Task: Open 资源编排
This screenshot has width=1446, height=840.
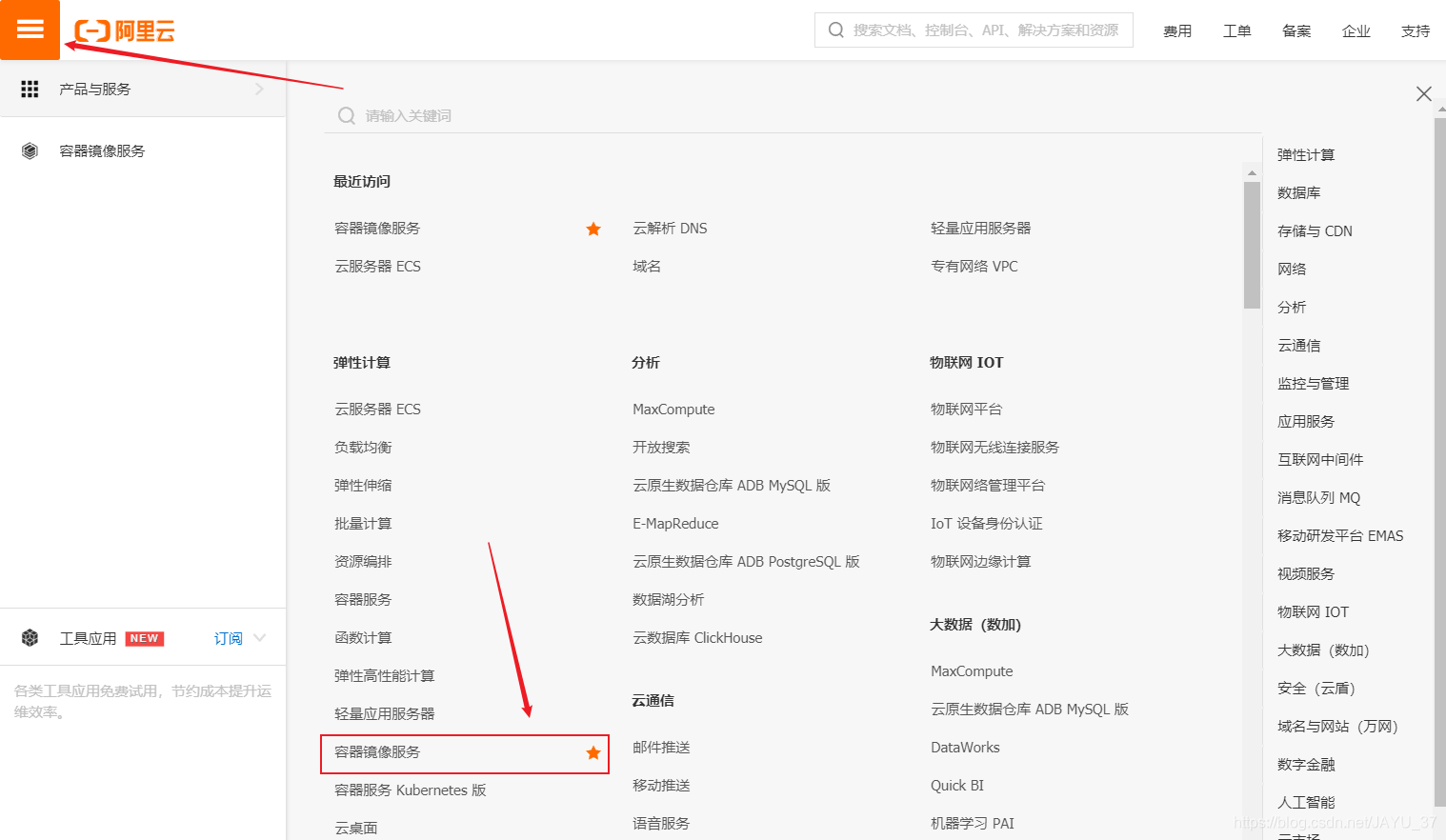Action: click(363, 562)
